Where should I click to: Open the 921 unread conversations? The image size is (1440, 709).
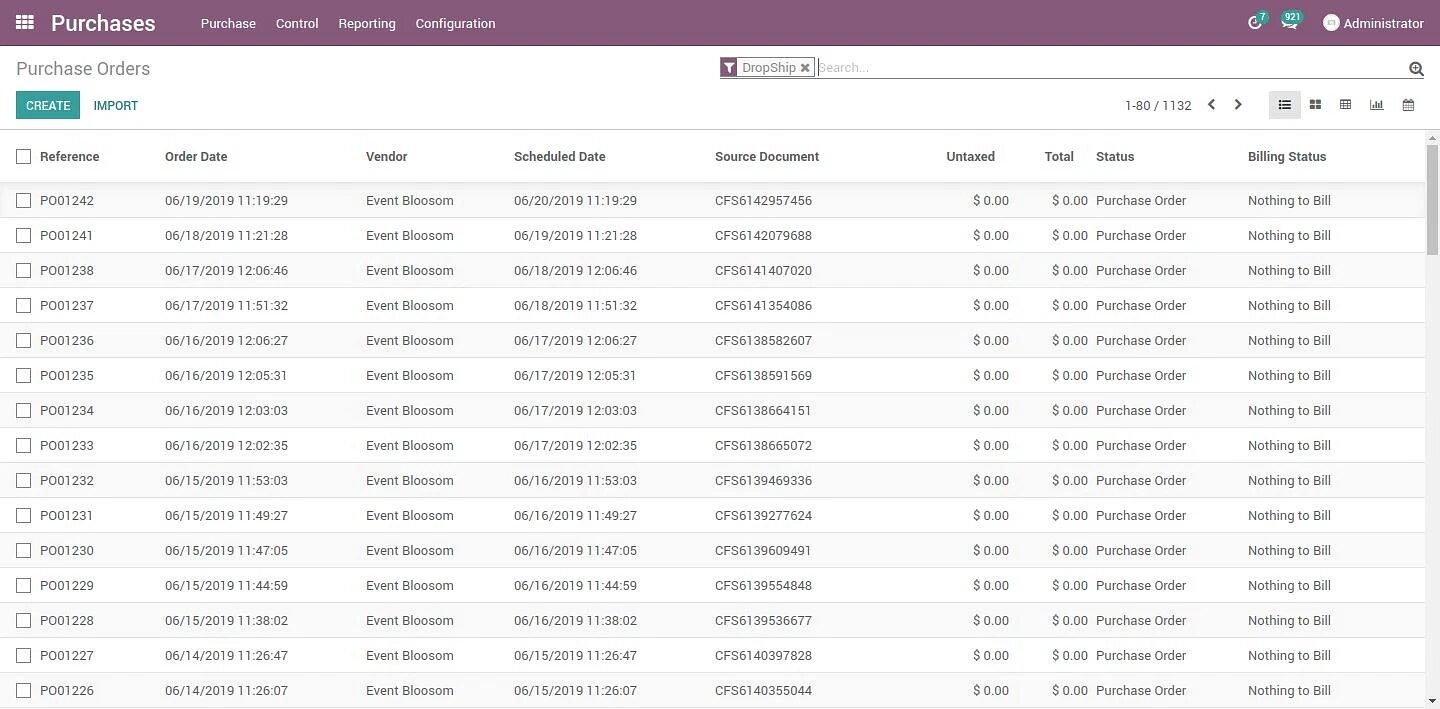coord(1289,22)
